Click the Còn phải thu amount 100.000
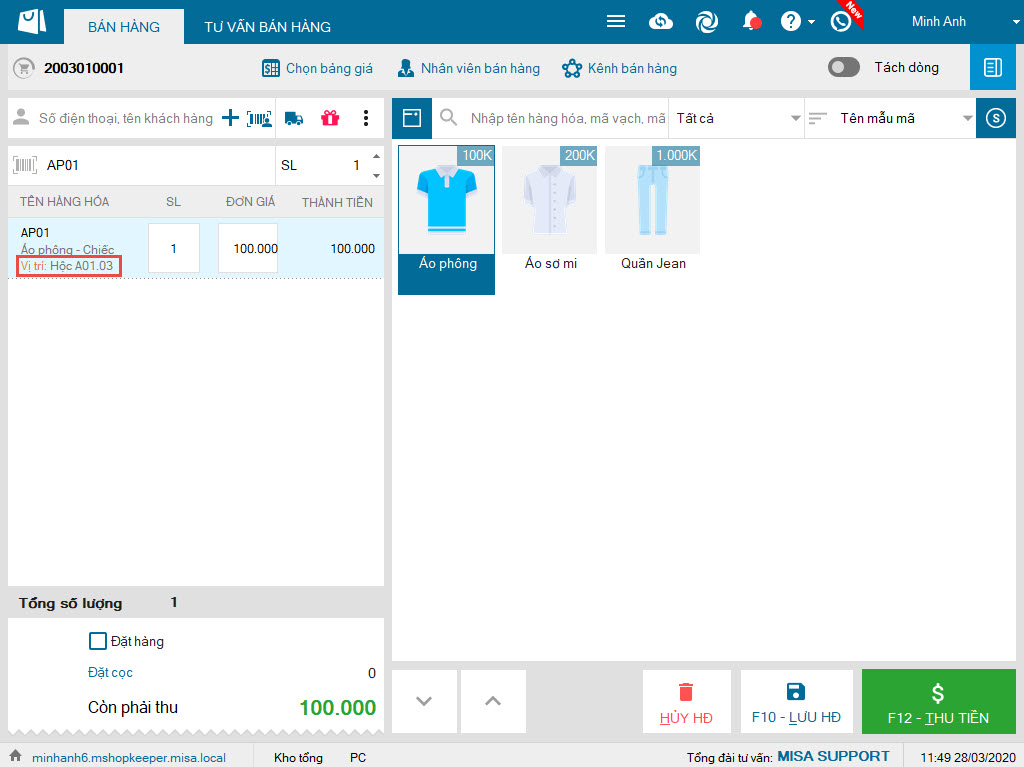The image size is (1024, 767). [x=338, y=708]
